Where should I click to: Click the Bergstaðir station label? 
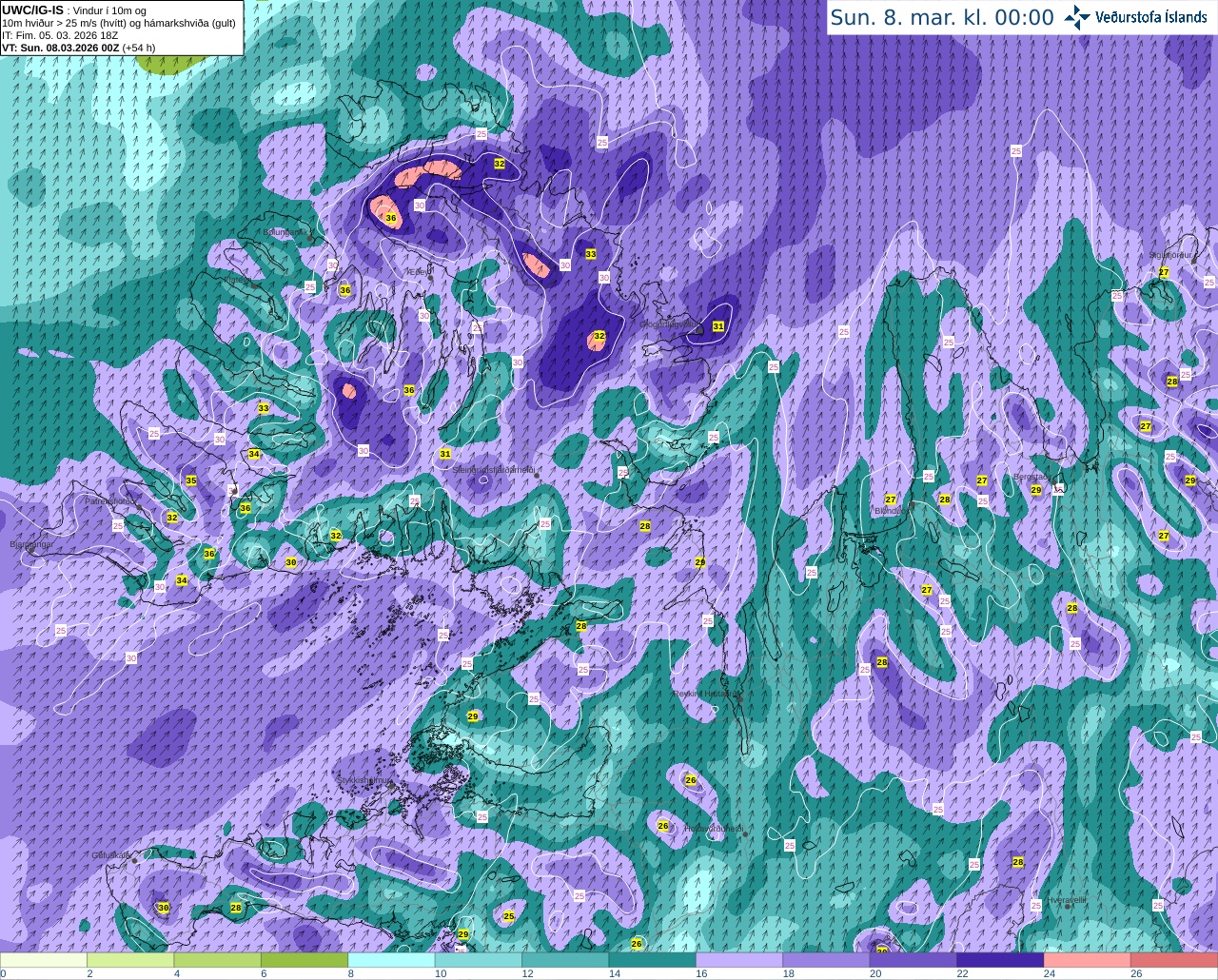click(1031, 477)
